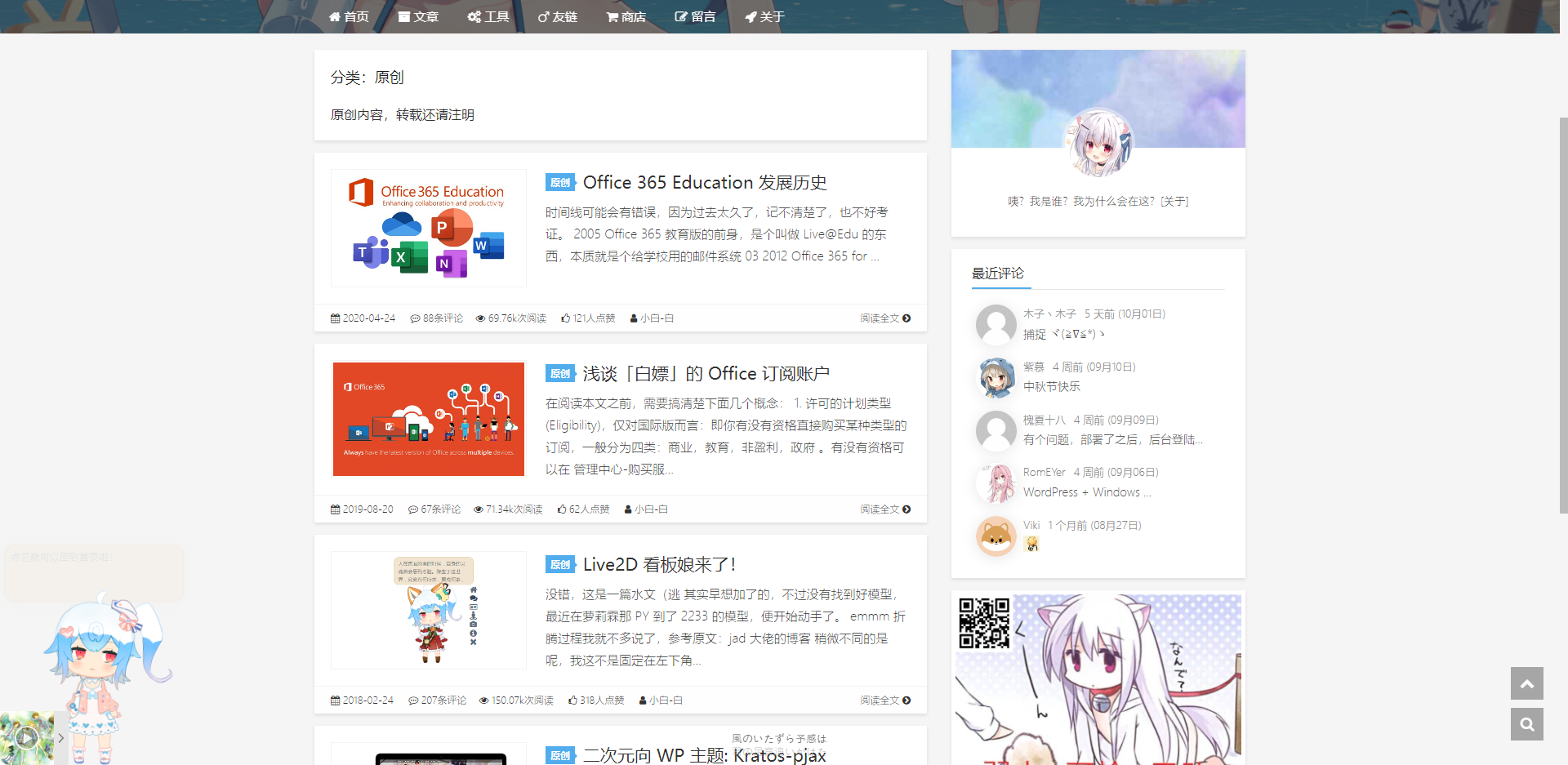The width and height of the screenshot is (1568, 765).
Task: Open the RomEYer comment about WordPress + Windows
Action: [1087, 492]
